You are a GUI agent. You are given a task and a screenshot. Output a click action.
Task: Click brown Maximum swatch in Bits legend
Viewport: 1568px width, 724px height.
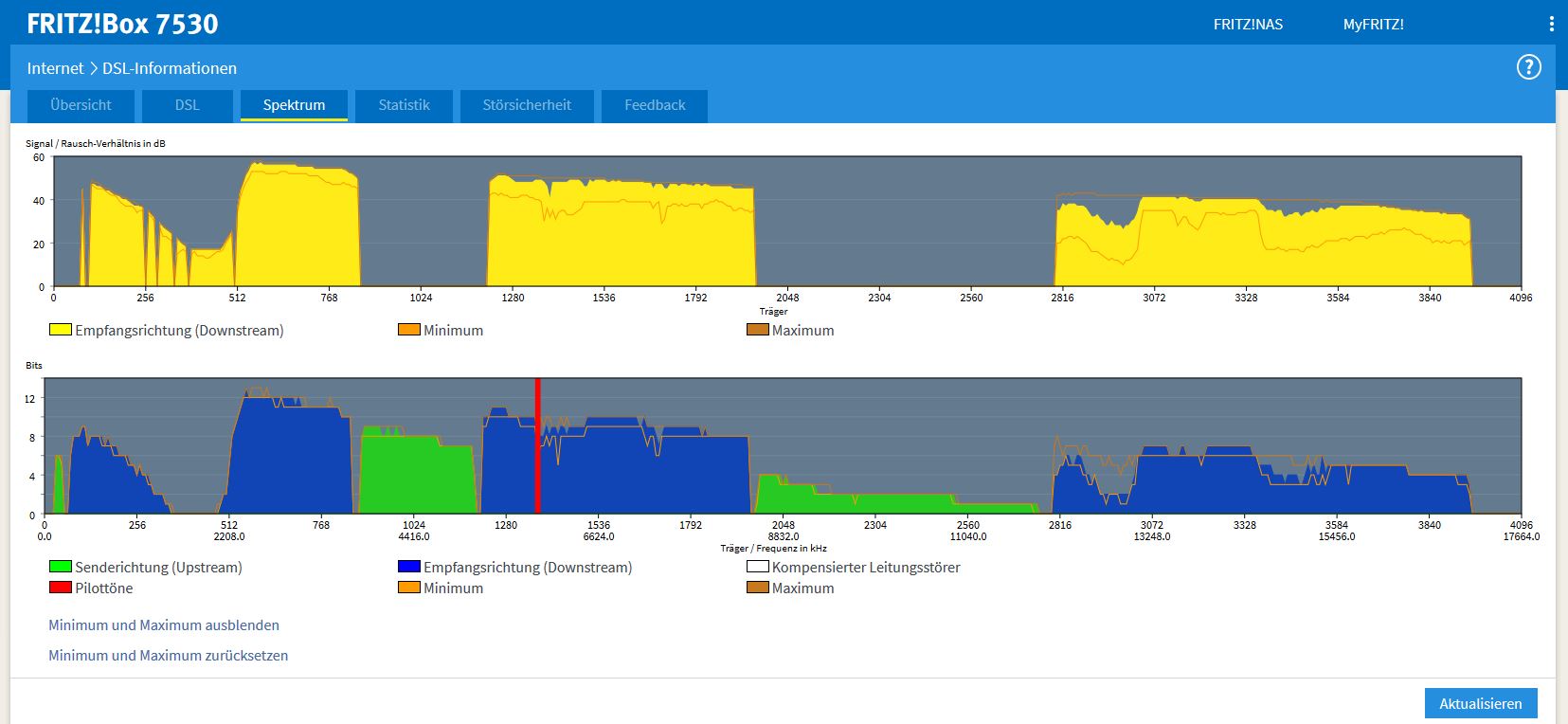click(x=758, y=588)
